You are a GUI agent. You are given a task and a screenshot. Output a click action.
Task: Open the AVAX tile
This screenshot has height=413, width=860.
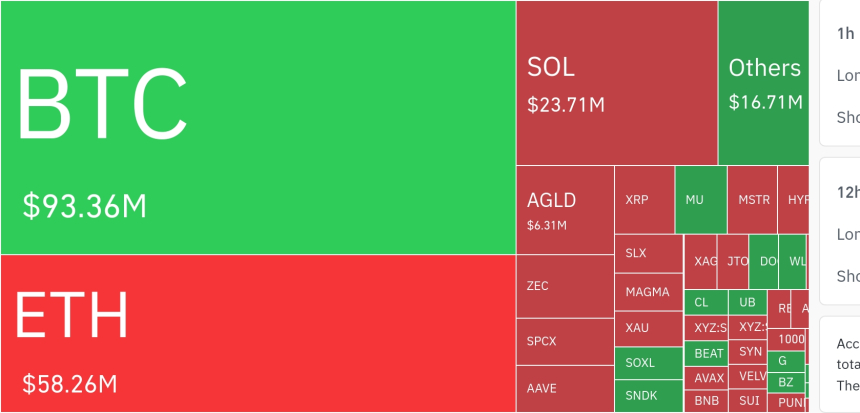click(x=706, y=378)
